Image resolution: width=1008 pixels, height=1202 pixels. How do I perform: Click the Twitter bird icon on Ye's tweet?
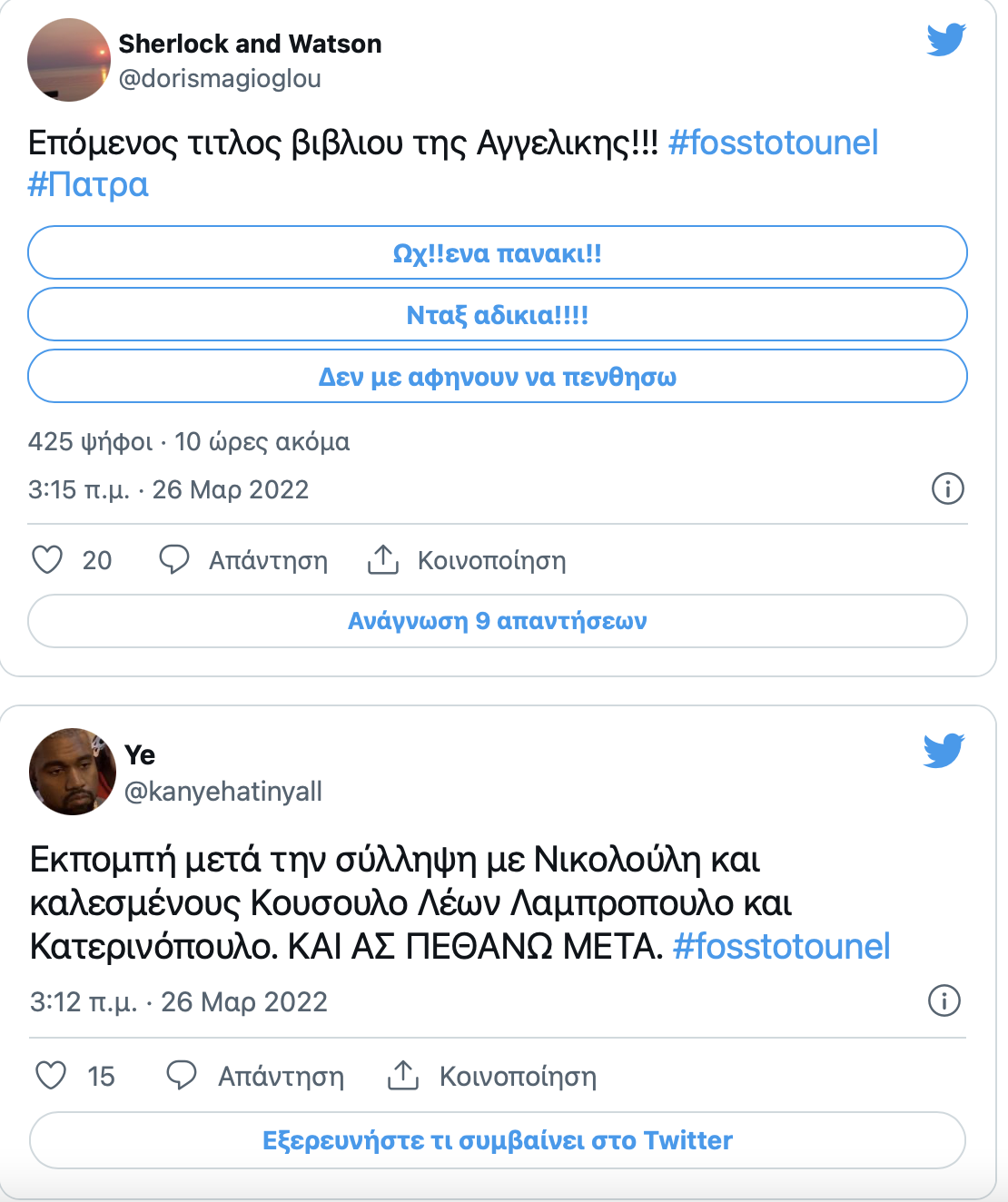pos(945,752)
